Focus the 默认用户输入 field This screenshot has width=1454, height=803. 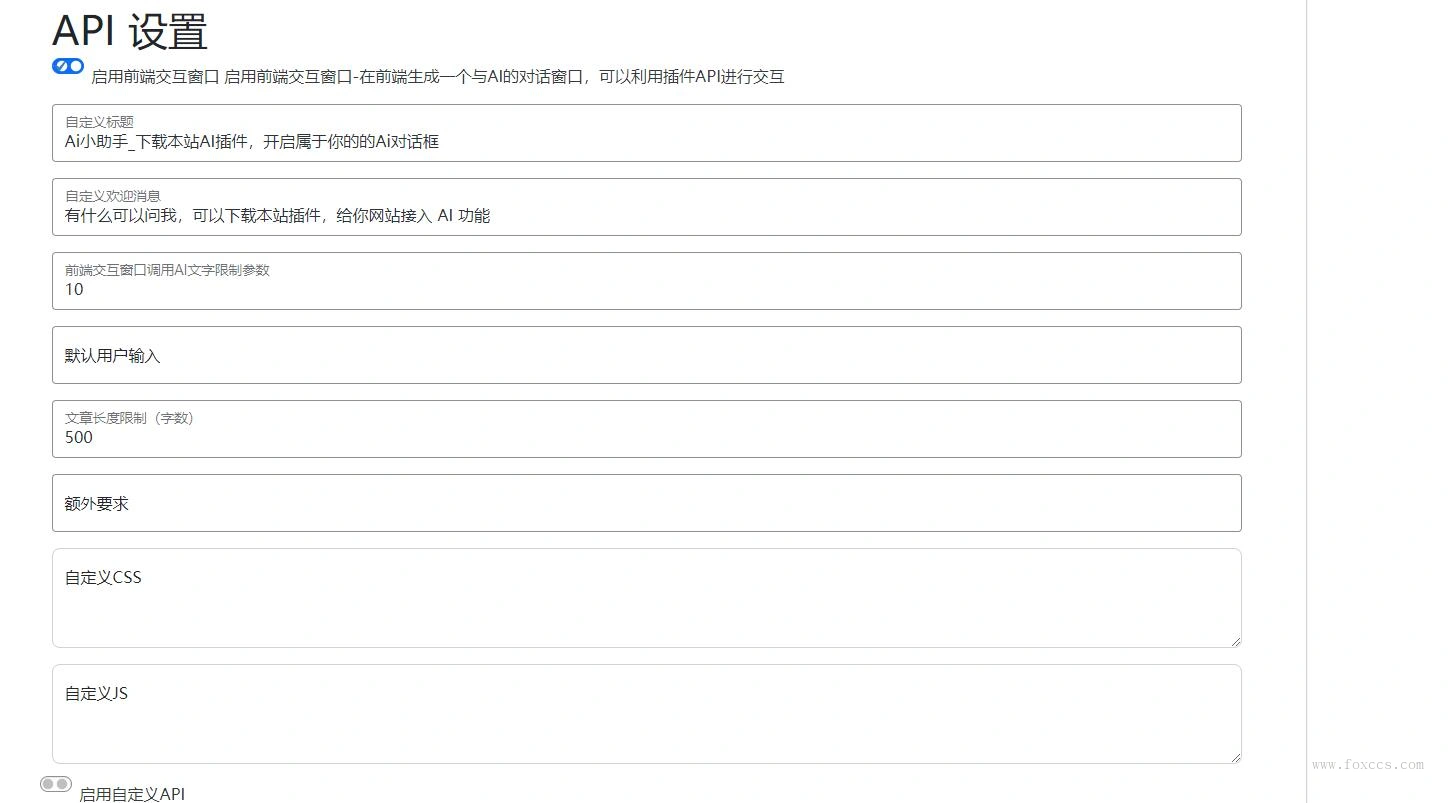tap(646, 355)
